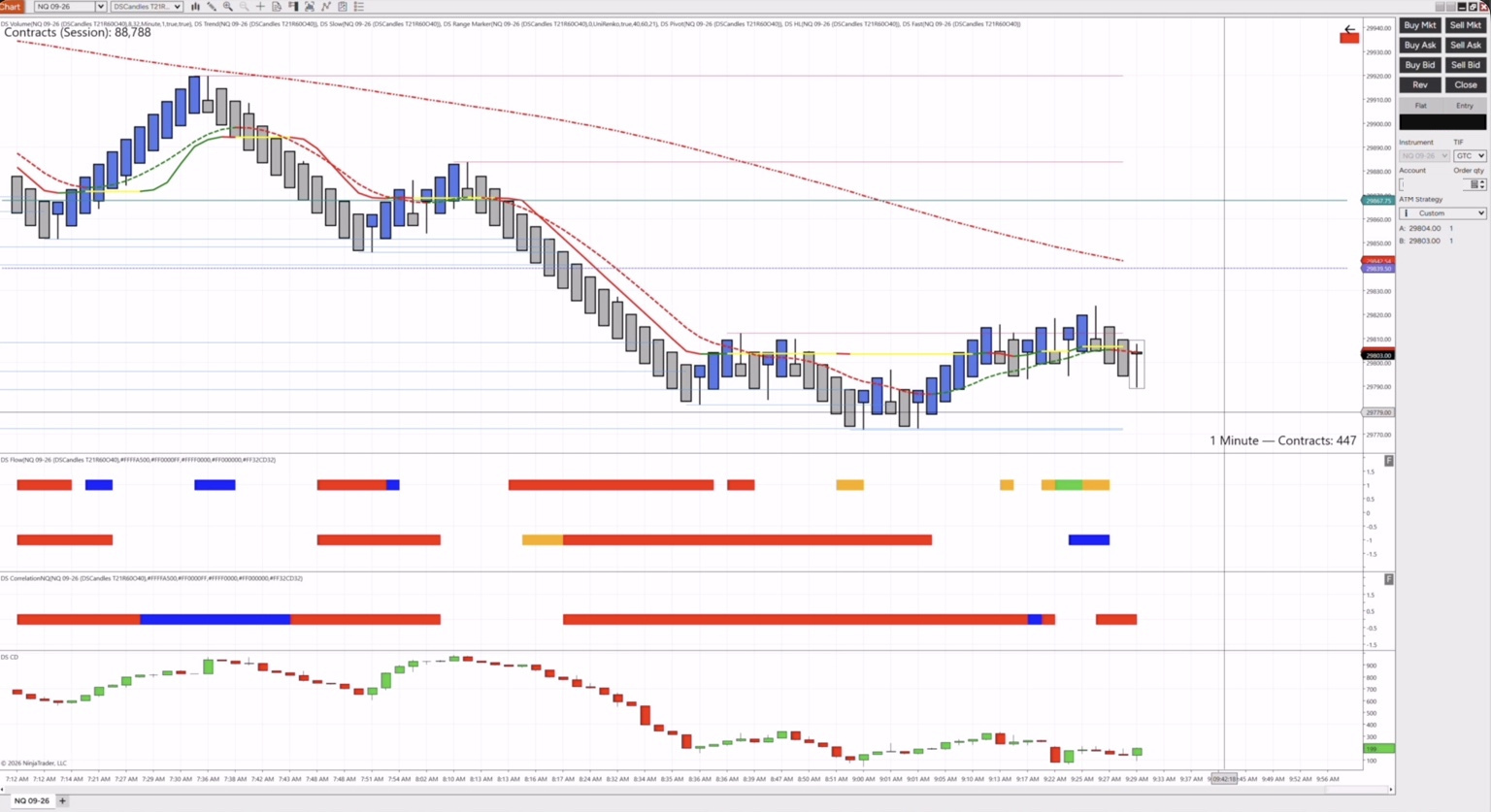Toggle the chart trader panel icon
The image size is (1491, 812).
point(293,7)
